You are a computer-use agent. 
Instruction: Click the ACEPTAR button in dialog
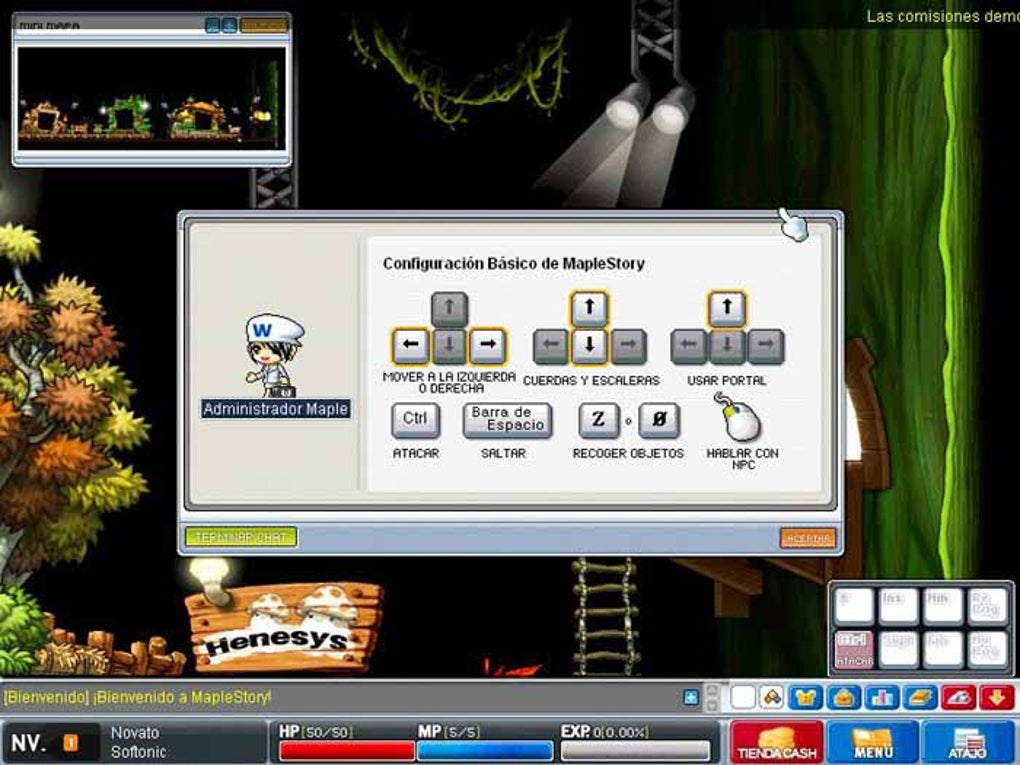coord(808,538)
